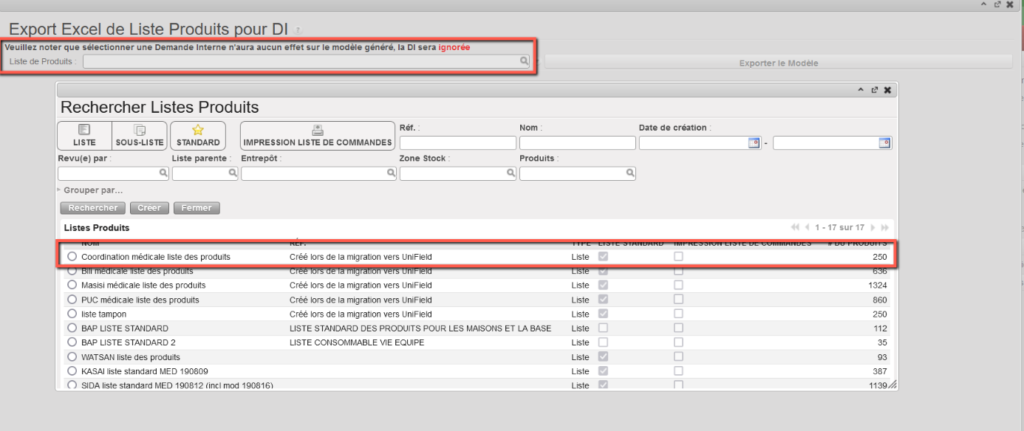This screenshot has width=1024, height=431.
Task: Click Exporter le Modèle button
Action: tap(778, 63)
